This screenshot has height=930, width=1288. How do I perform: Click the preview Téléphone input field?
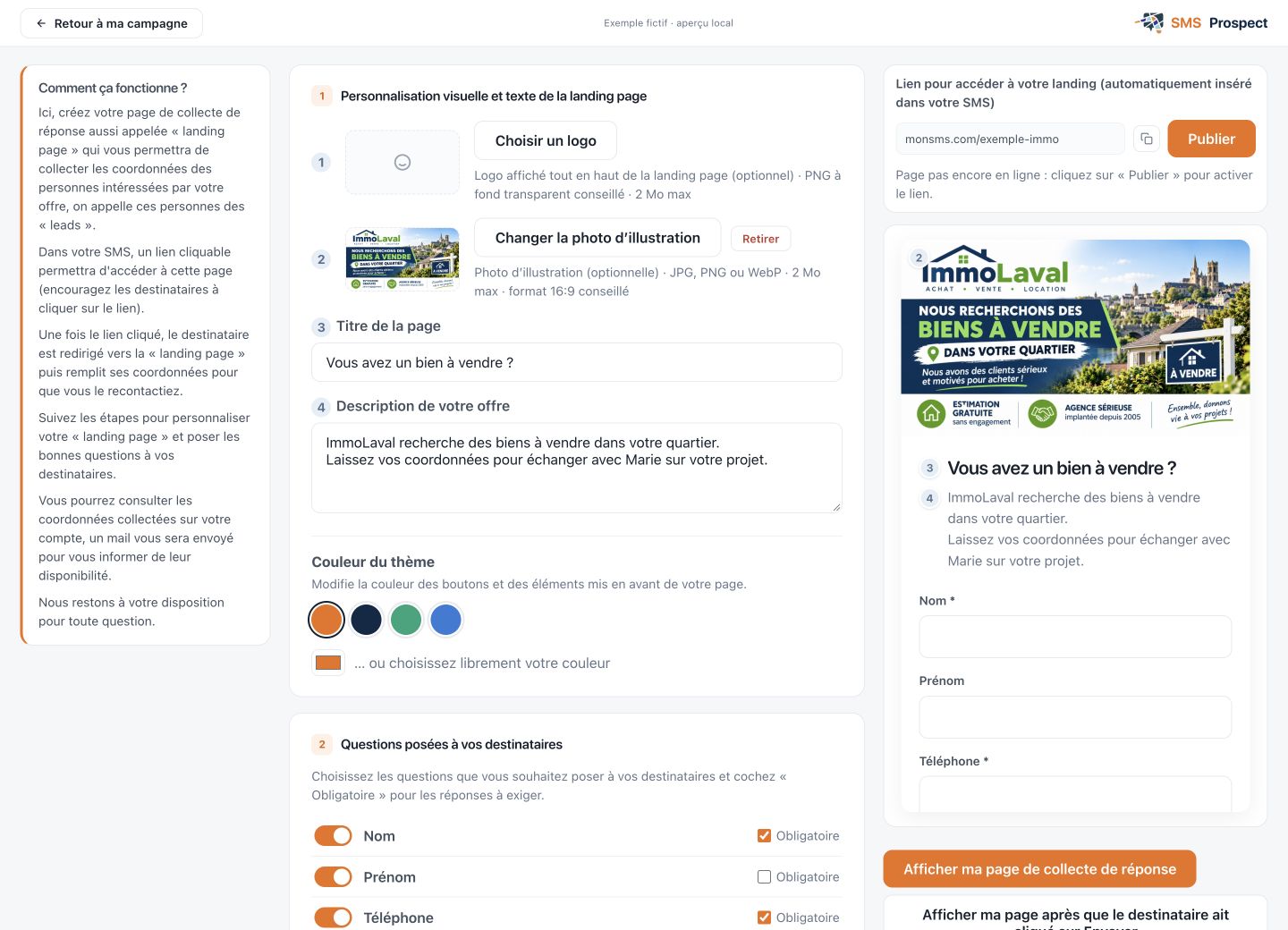click(1075, 794)
